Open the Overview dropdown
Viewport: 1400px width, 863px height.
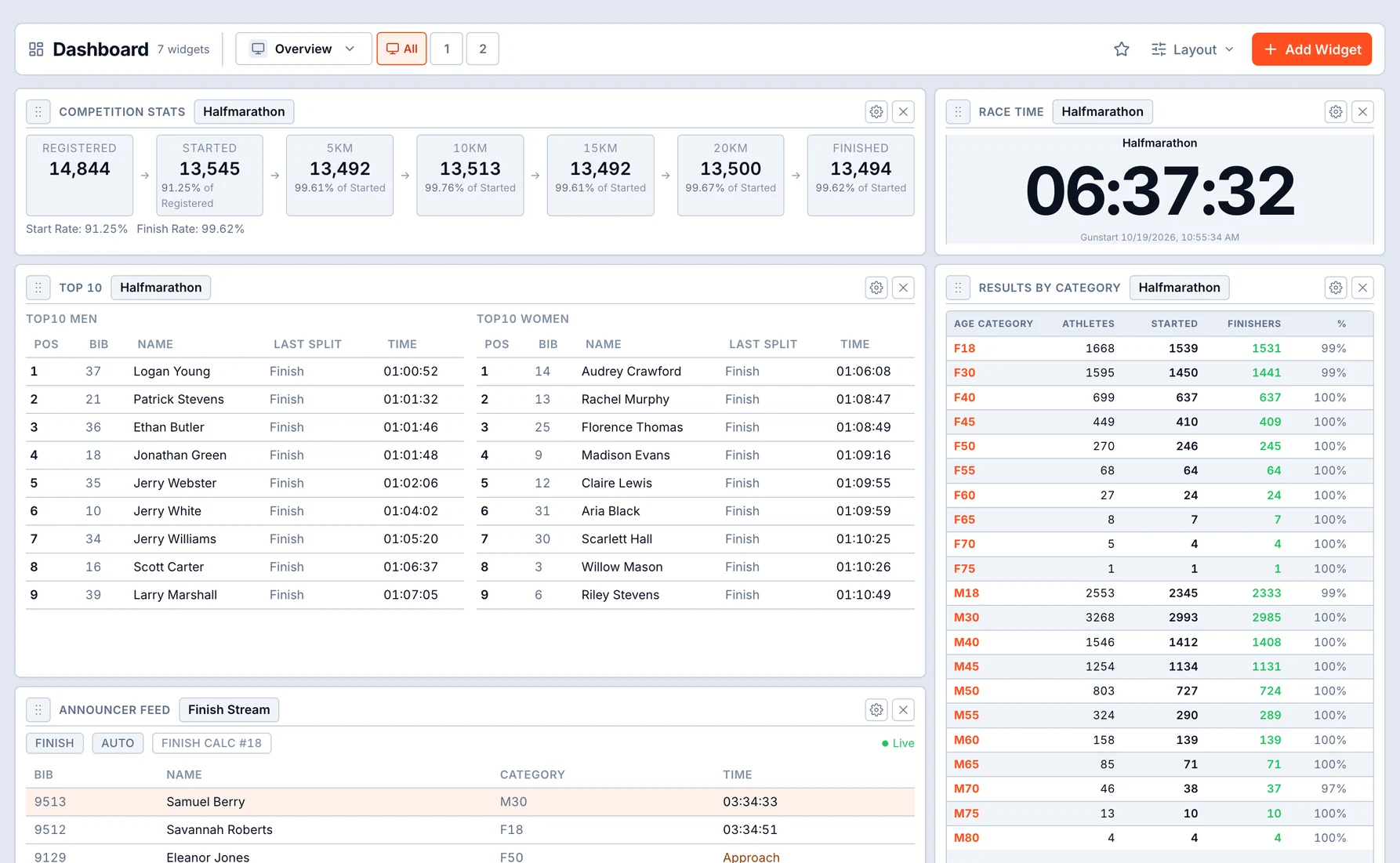click(x=303, y=49)
